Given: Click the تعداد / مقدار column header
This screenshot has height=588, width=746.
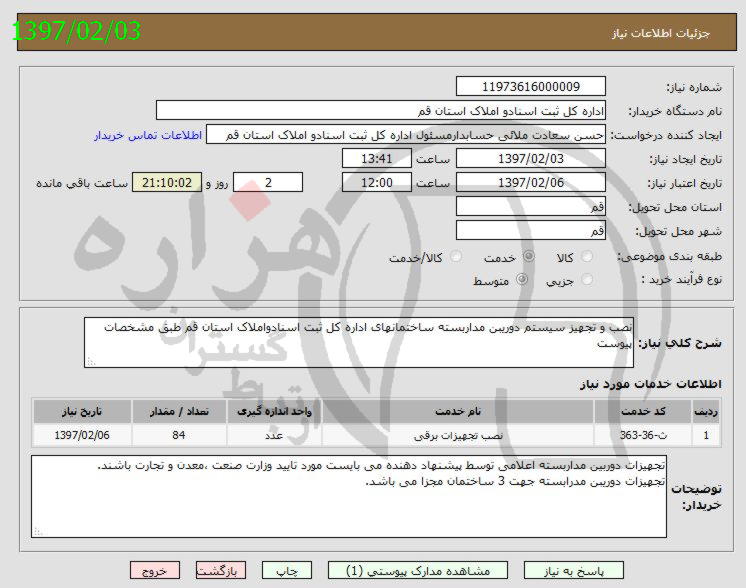Looking at the screenshot, I should pyautogui.click(x=179, y=412).
